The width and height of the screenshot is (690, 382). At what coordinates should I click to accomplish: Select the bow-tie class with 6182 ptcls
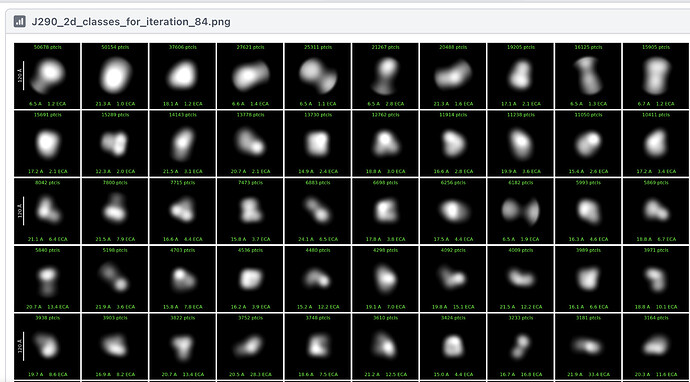coord(521,211)
